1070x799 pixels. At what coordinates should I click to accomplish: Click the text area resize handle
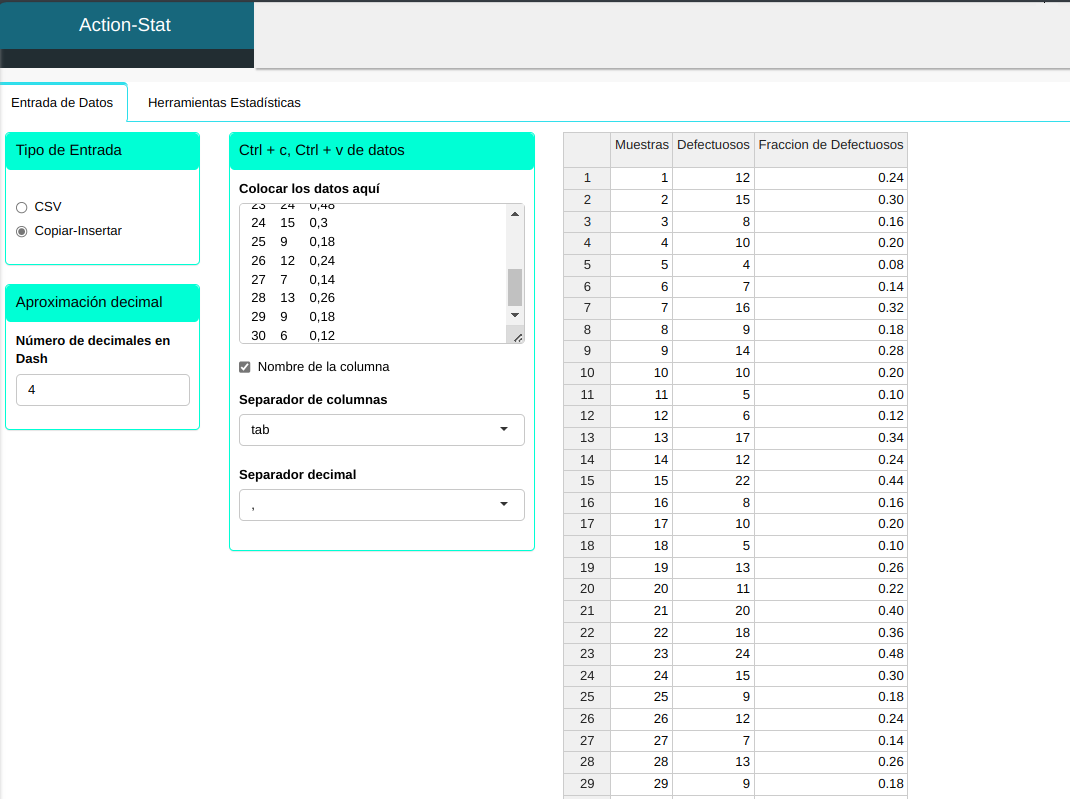pos(516,337)
